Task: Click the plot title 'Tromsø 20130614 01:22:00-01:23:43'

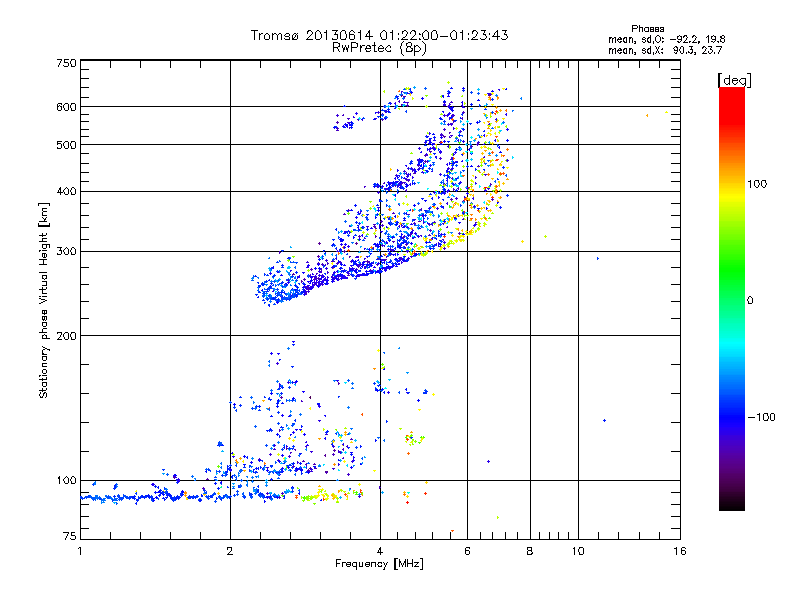Action: [x=379, y=35]
